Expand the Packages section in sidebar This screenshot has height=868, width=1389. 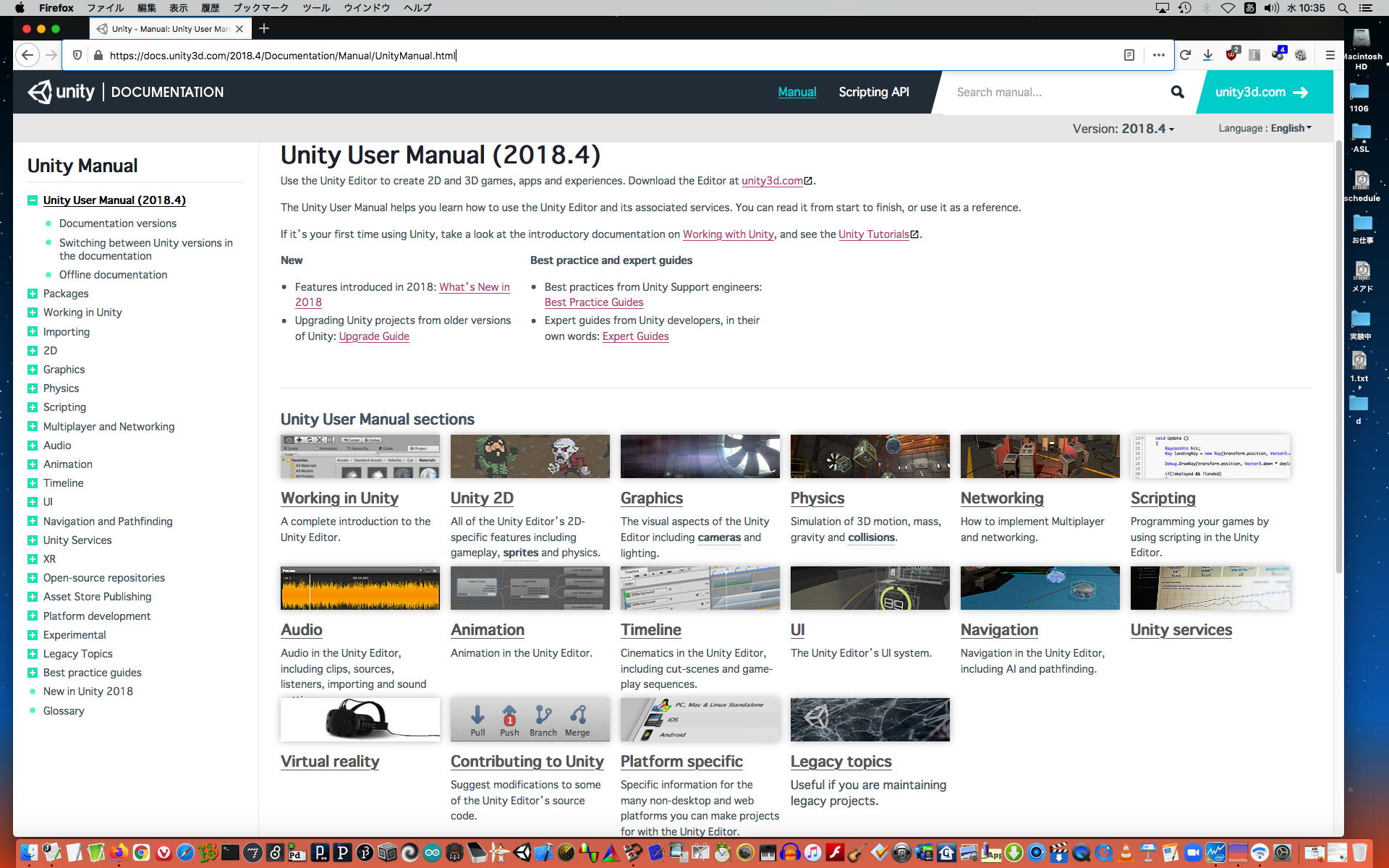click(32, 294)
